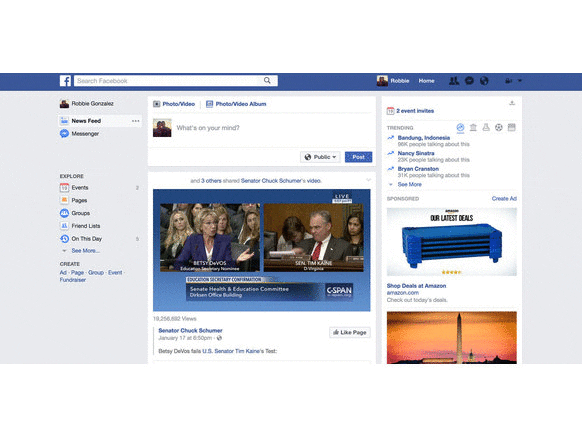This screenshot has width=582, height=436.
Task: Select the entertainment trending category icon
Action: 511,128
